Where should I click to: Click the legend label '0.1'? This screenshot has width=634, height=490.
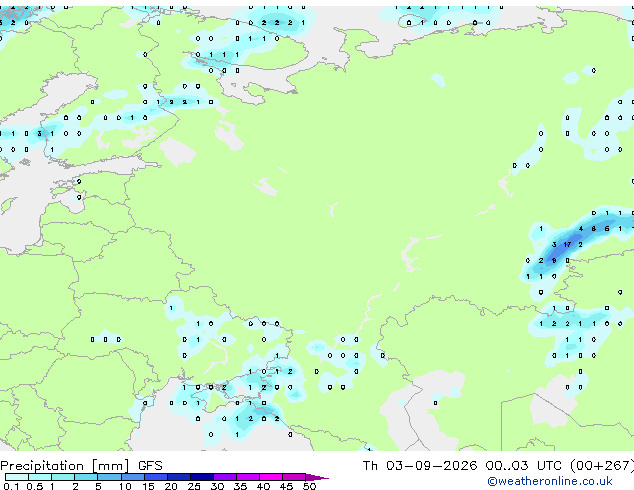click(x=11, y=486)
